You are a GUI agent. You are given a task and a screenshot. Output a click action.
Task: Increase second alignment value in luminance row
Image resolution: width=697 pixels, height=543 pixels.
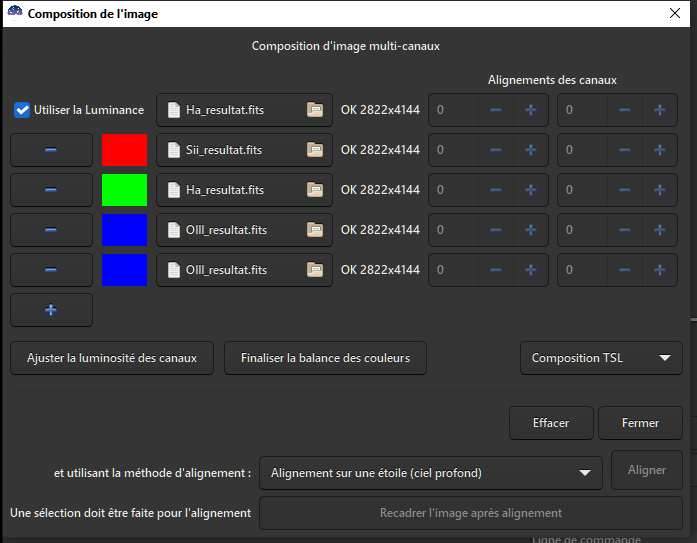660,110
